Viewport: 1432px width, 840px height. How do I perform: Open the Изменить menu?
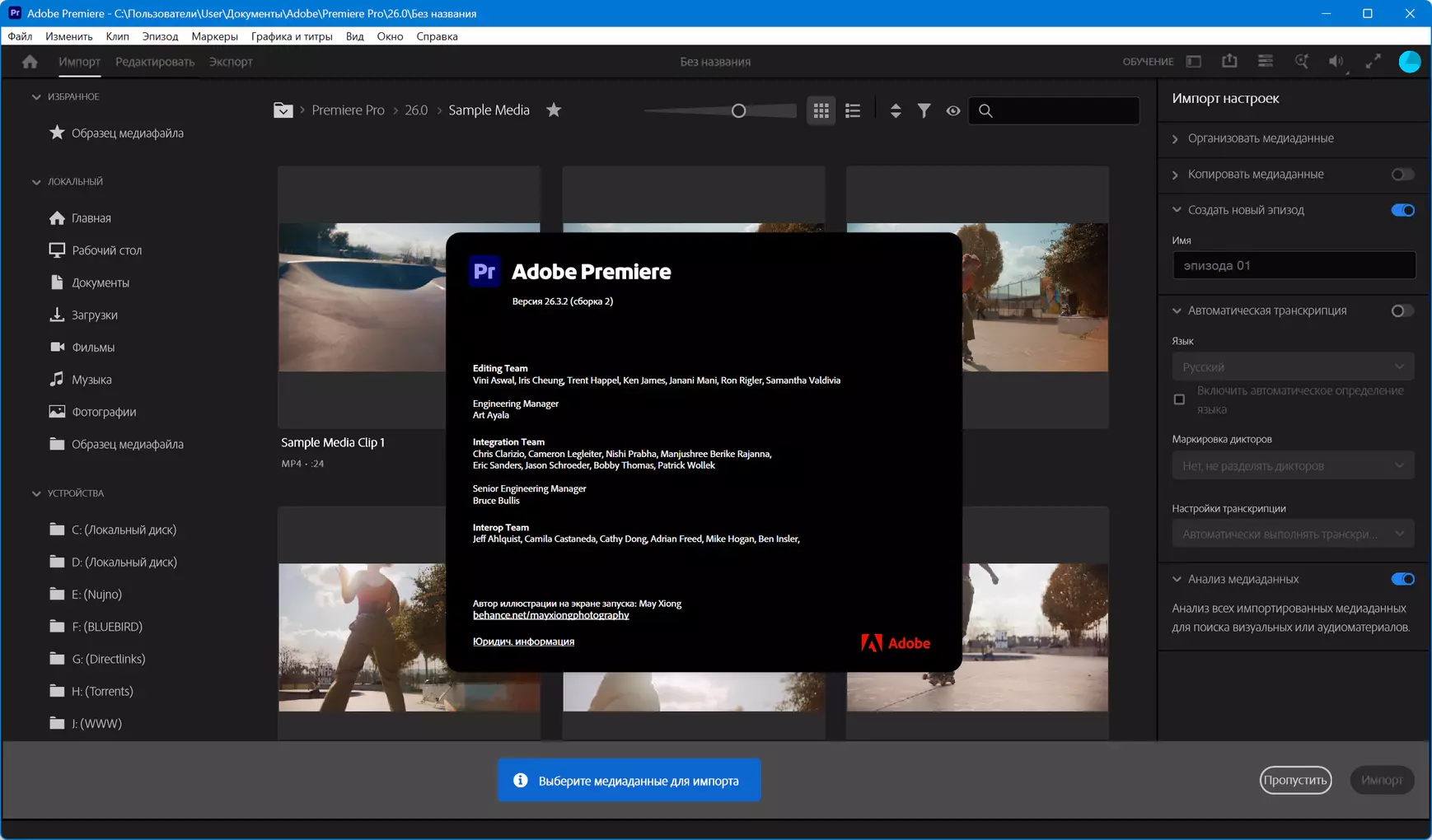69,36
